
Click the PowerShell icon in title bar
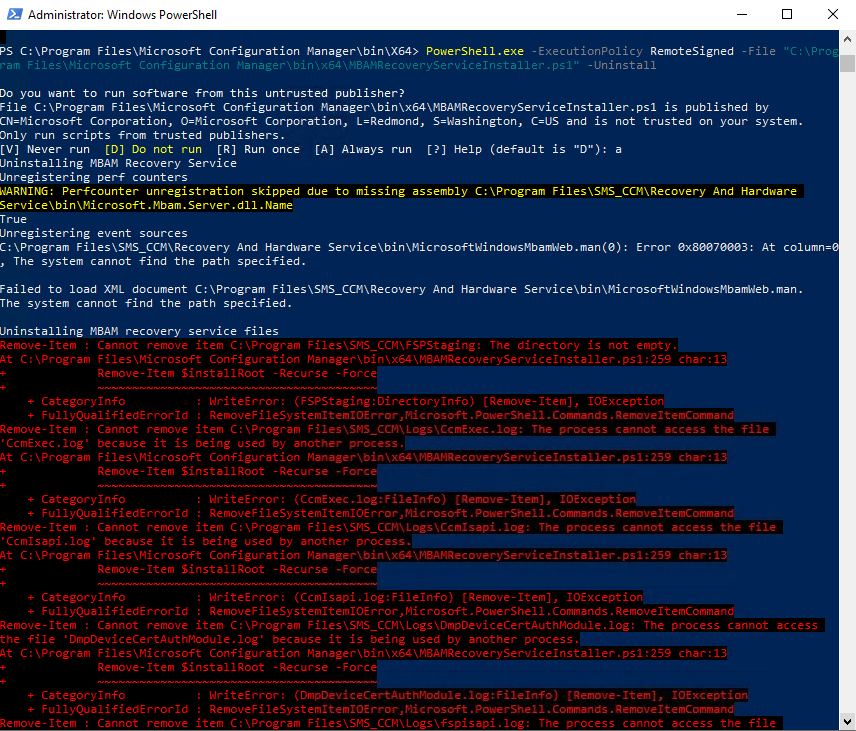(14, 14)
